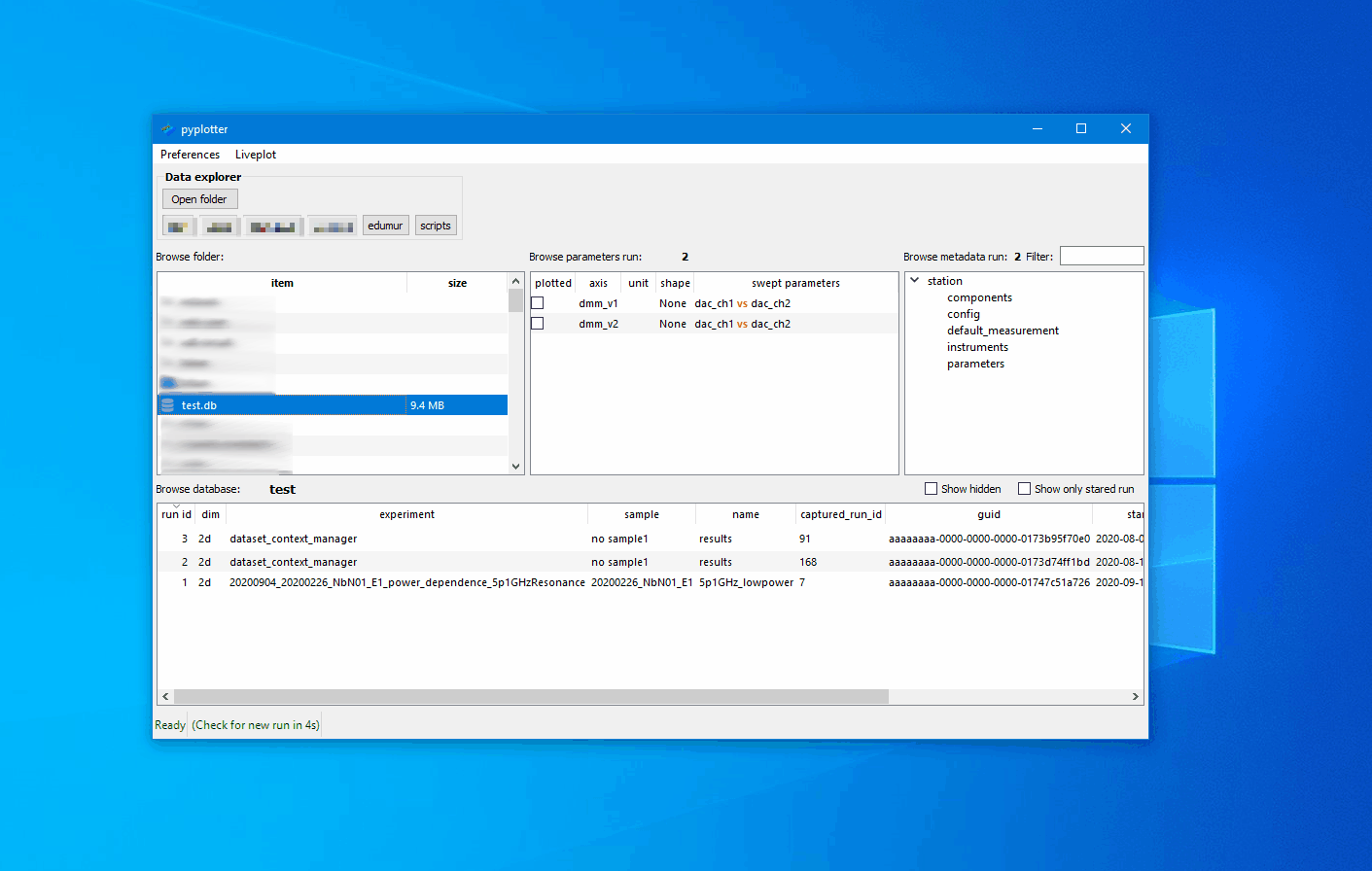Click the shape column header

click(x=675, y=283)
